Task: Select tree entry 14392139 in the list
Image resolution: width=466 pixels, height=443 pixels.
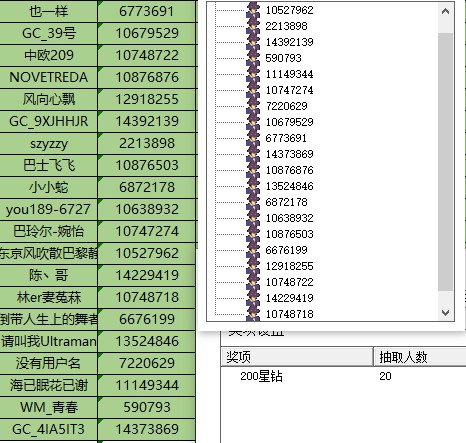Action: 289,42
